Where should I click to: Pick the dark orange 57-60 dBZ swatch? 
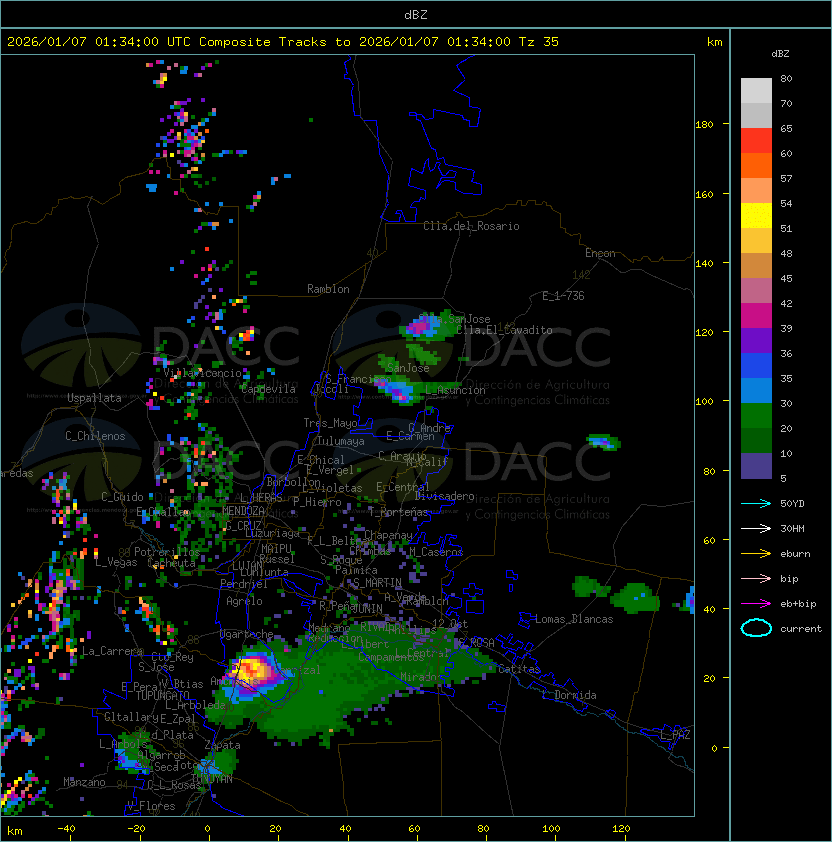coord(756,165)
